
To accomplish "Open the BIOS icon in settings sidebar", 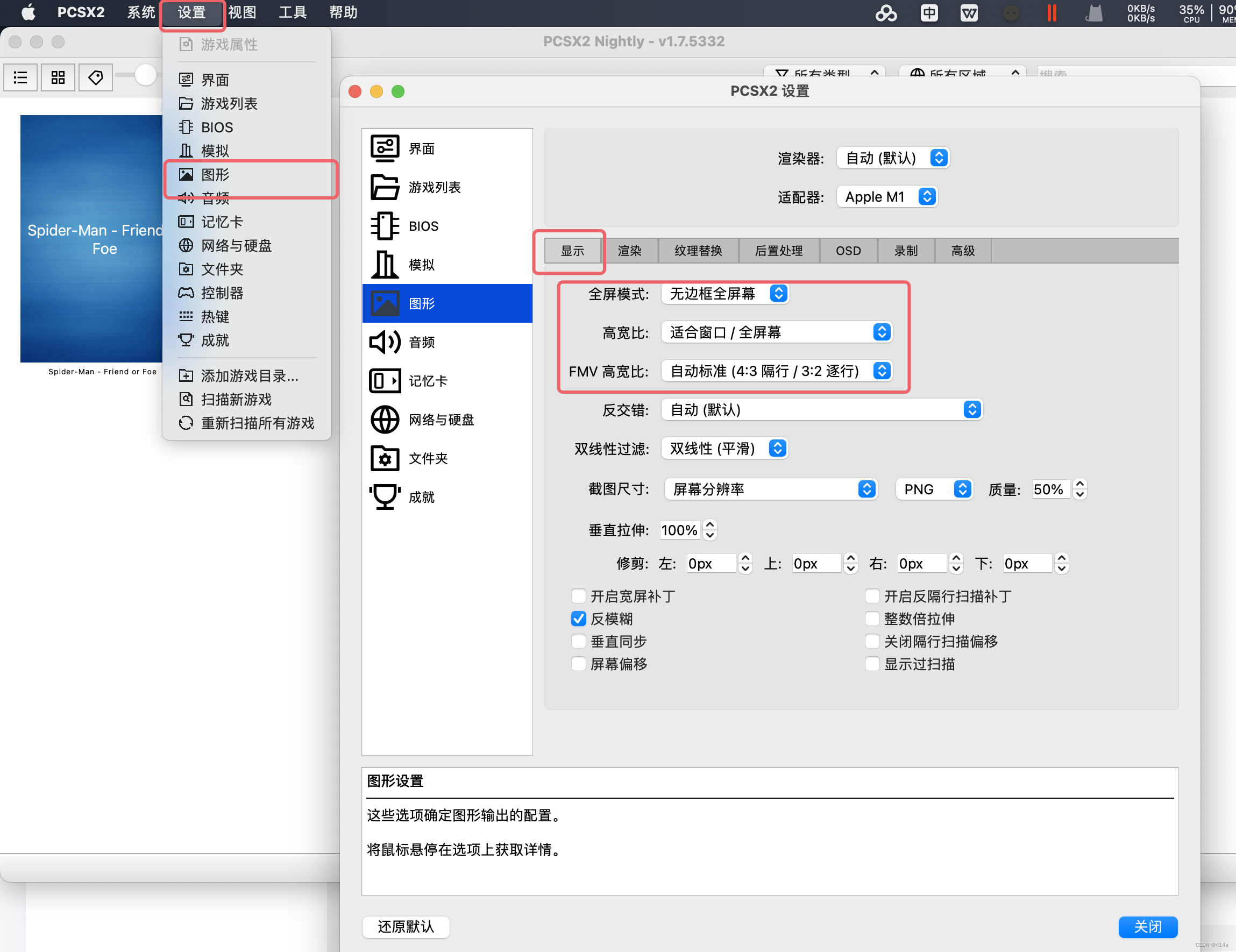I will point(385,226).
